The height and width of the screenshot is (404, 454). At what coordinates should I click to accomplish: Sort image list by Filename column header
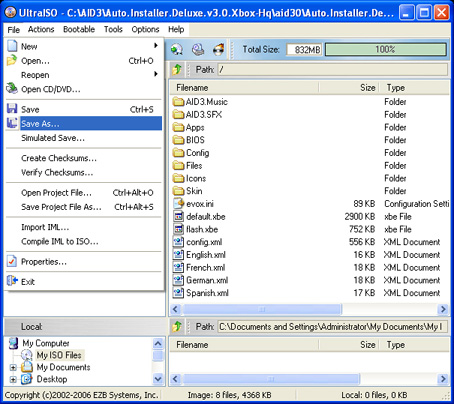[x=244, y=88]
